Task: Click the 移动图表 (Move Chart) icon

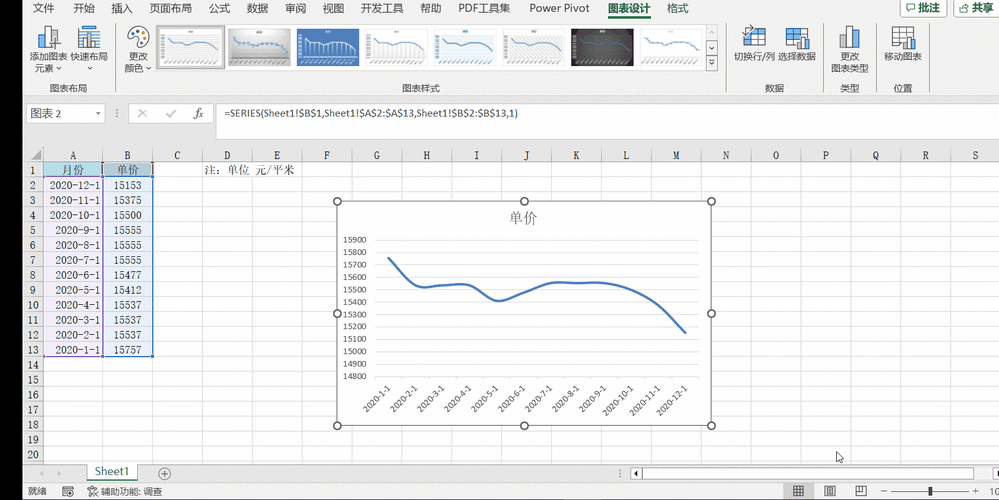Action: click(903, 37)
